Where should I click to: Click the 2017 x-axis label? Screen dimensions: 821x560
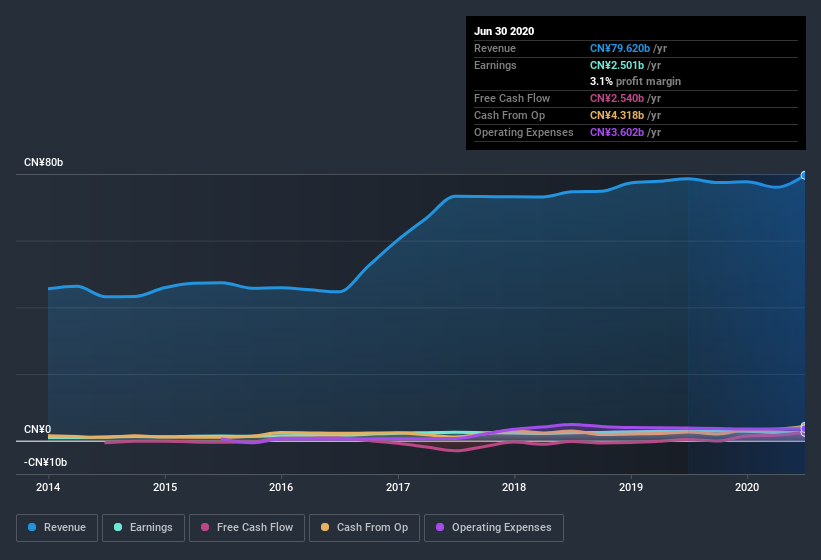click(x=398, y=487)
